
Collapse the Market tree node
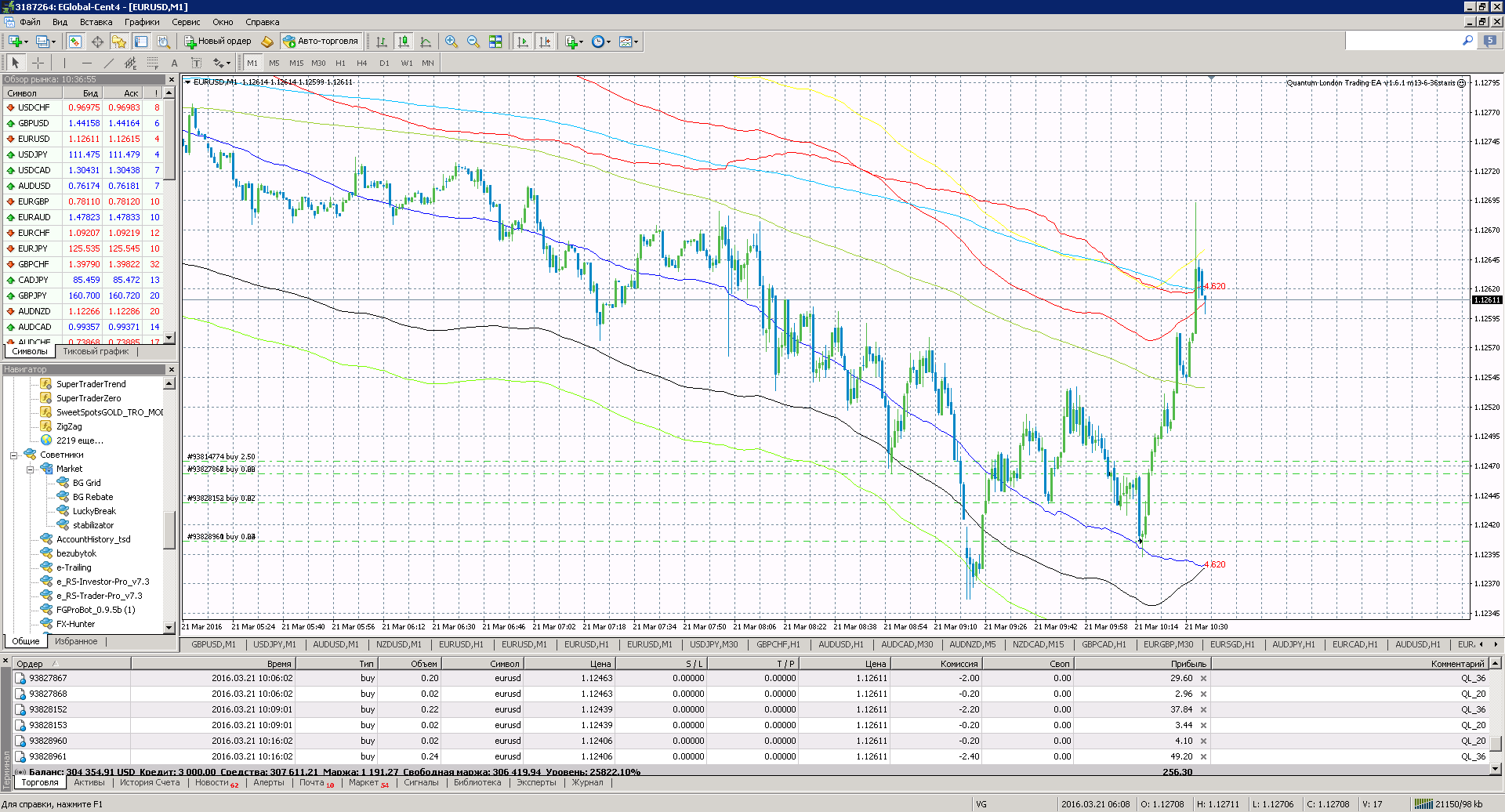(30, 469)
